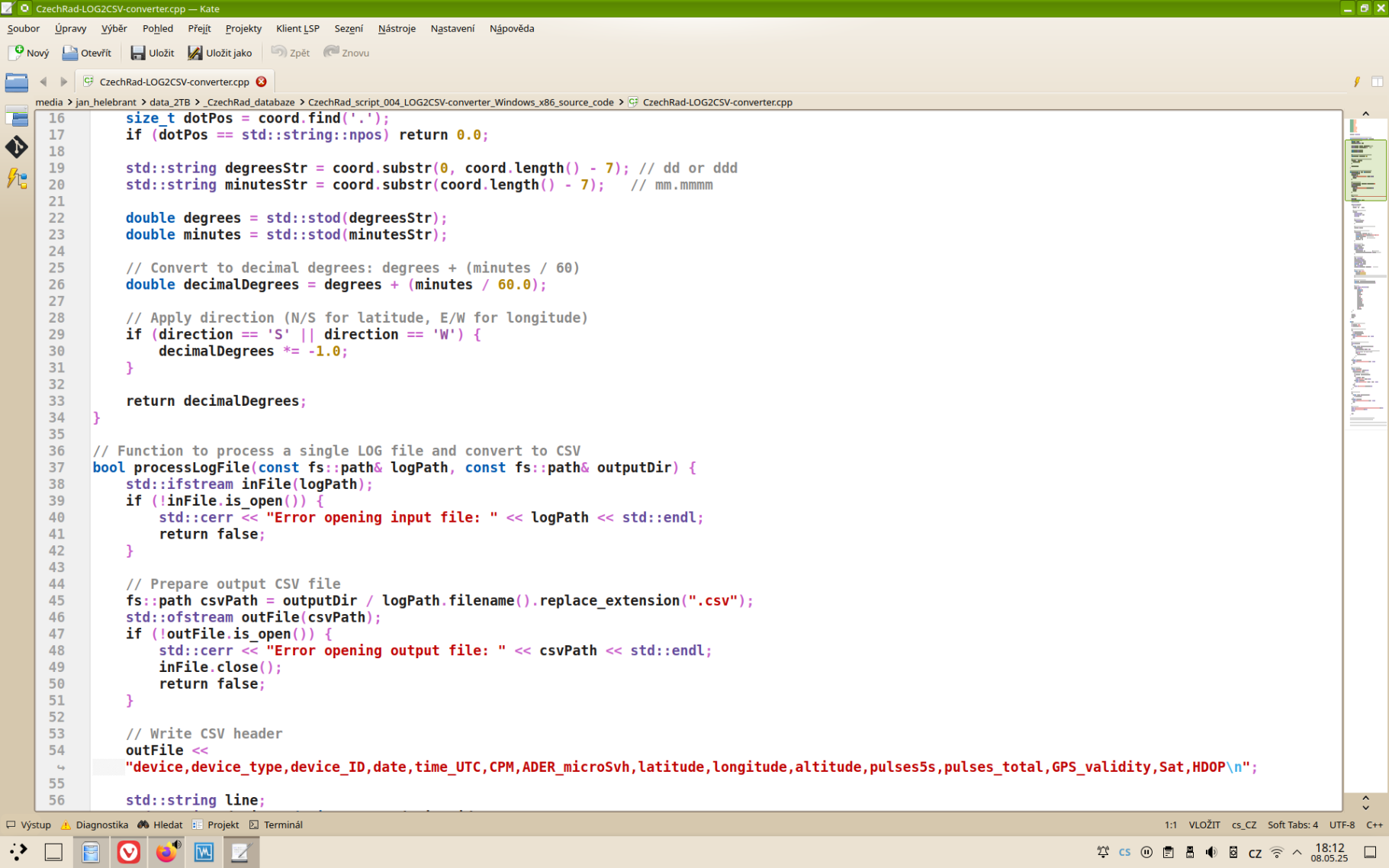Open the Nápověda menu
The width and height of the screenshot is (1389, 868).
coord(512,28)
